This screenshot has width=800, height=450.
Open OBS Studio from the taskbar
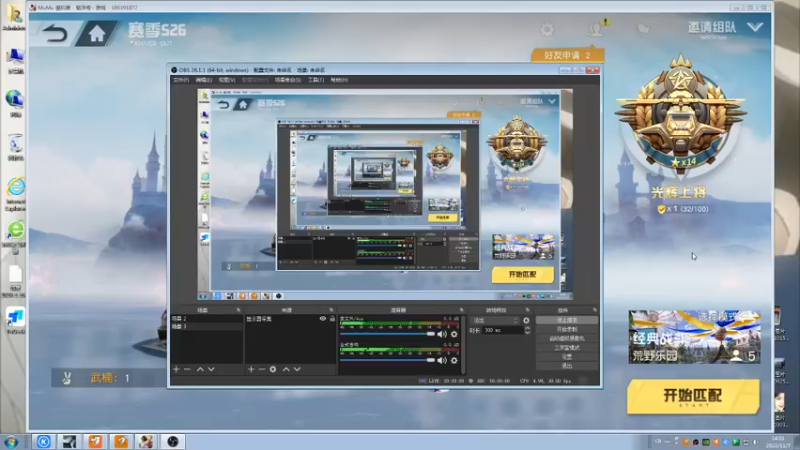click(x=172, y=441)
